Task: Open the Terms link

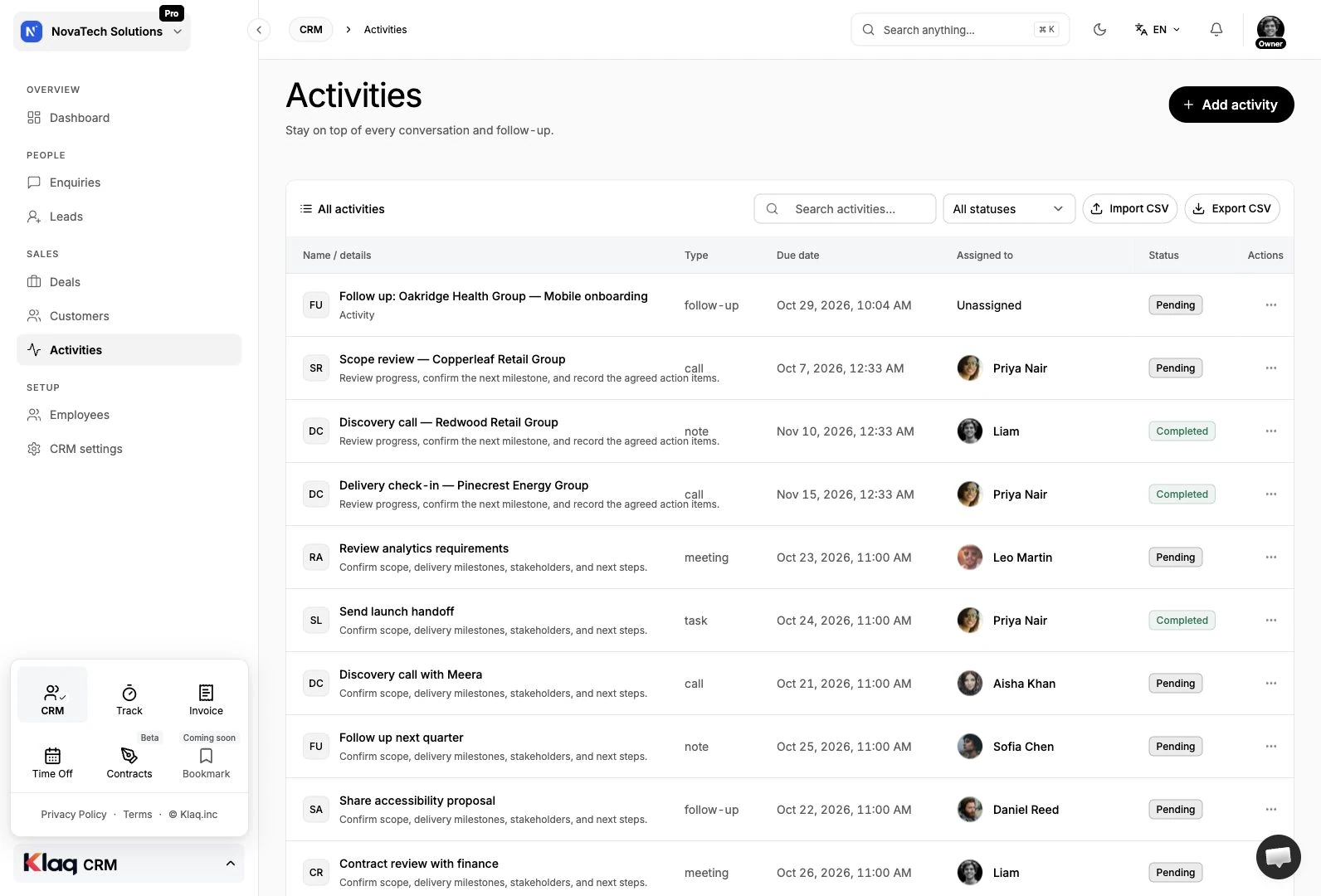Action: (x=138, y=815)
